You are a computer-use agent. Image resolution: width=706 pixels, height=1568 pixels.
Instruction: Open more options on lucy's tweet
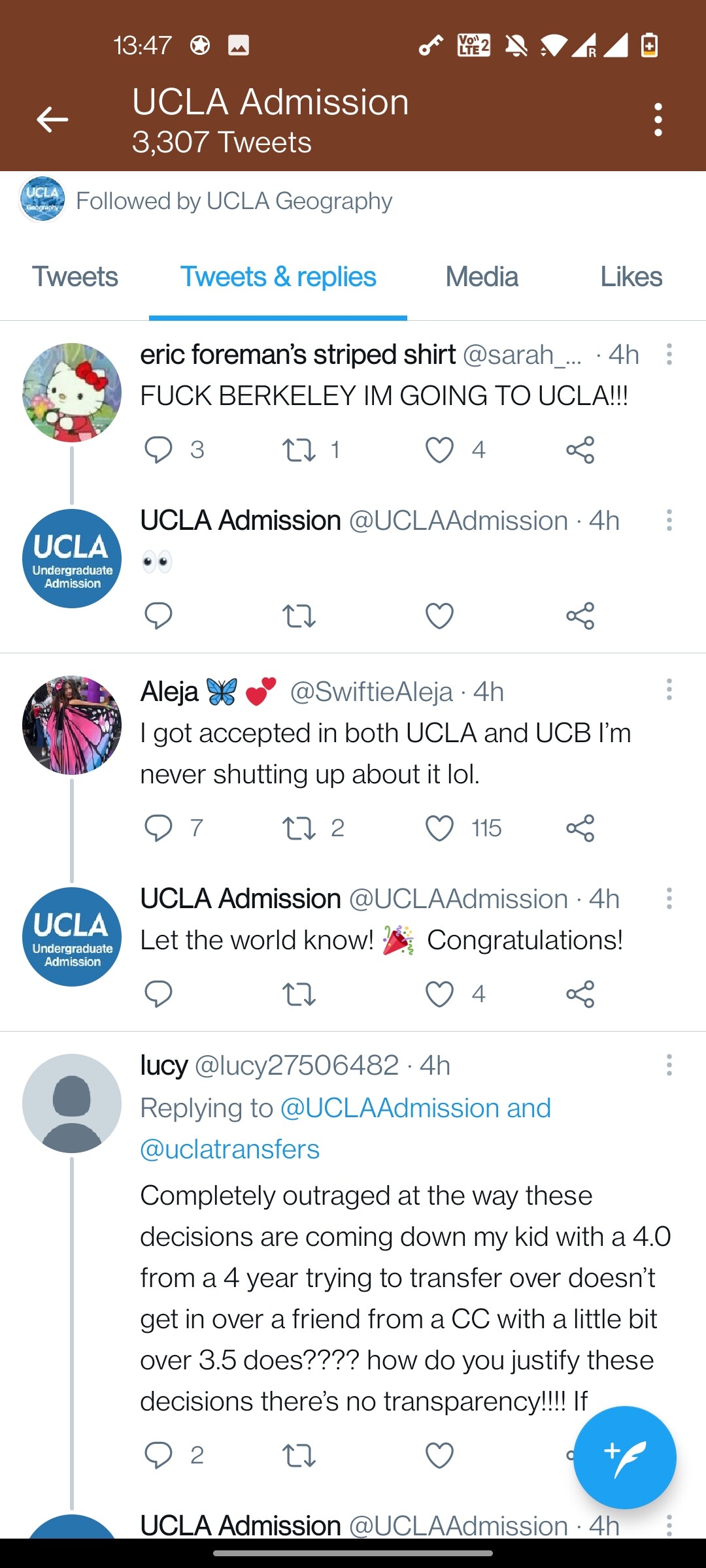coord(669,1064)
